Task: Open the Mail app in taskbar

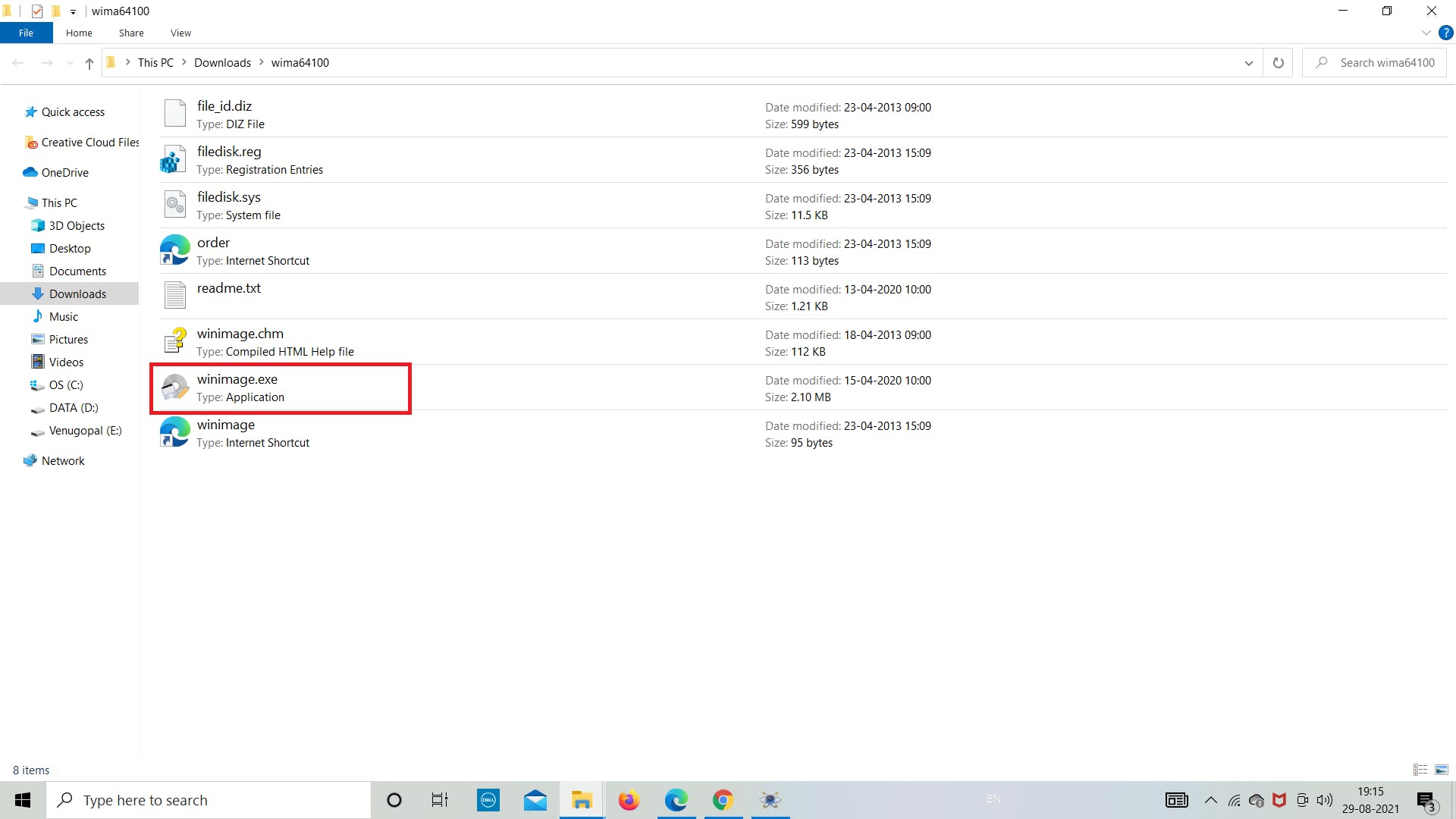Action: 535,800
